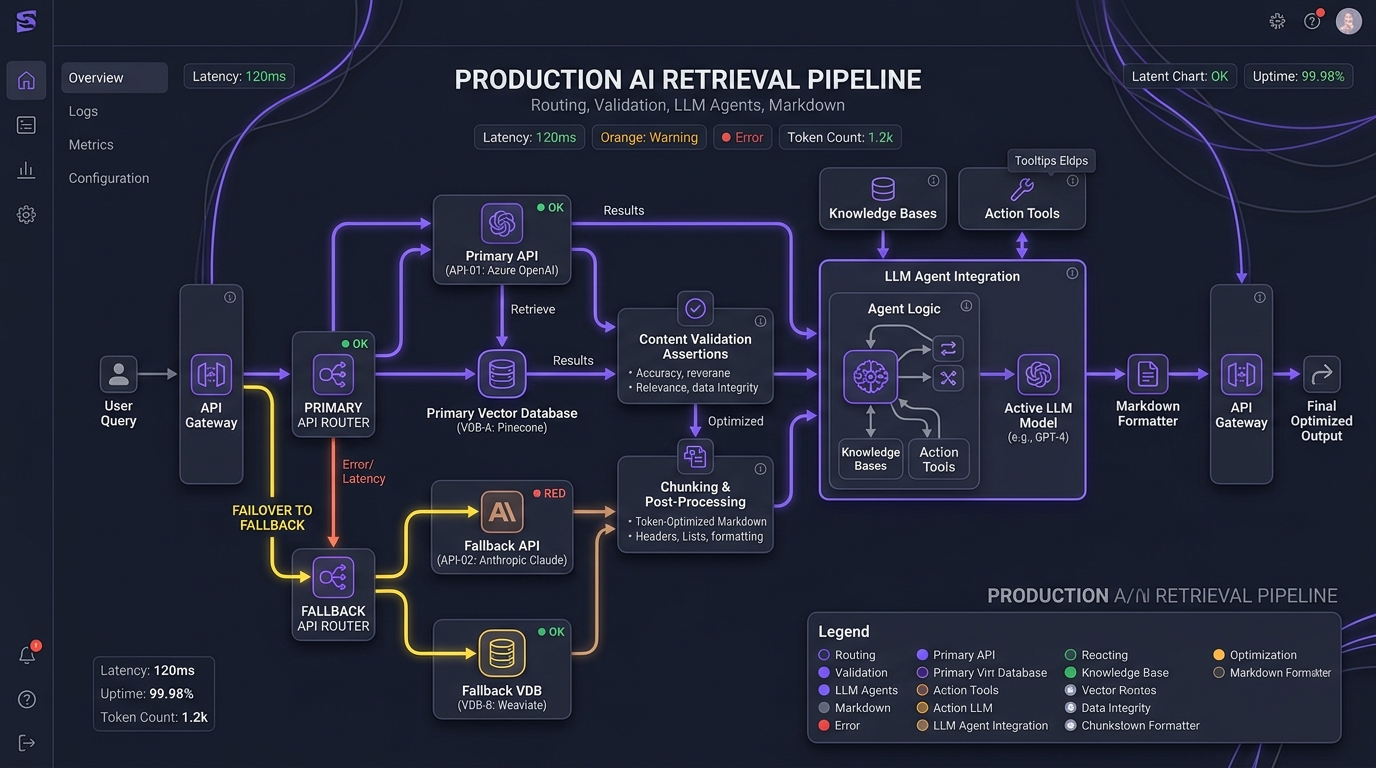Click the red Error swatch in legend
The height and width of the screenshot is (768, 1376).
(824, 726)
